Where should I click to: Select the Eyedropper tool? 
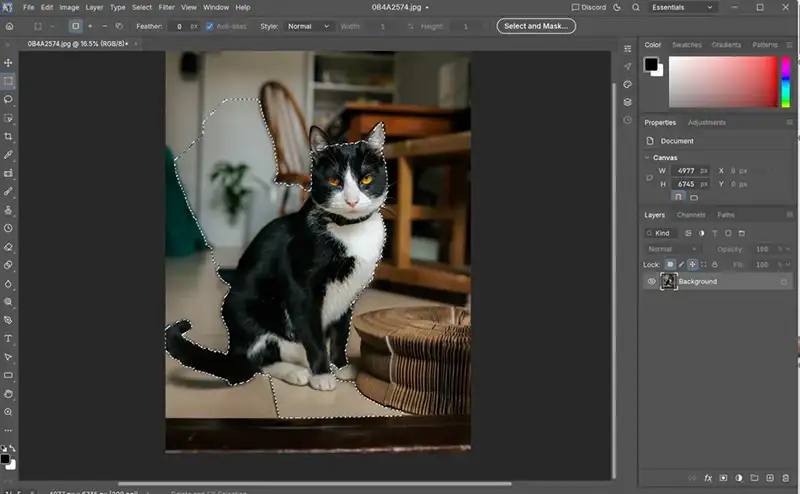coord(8,155)
